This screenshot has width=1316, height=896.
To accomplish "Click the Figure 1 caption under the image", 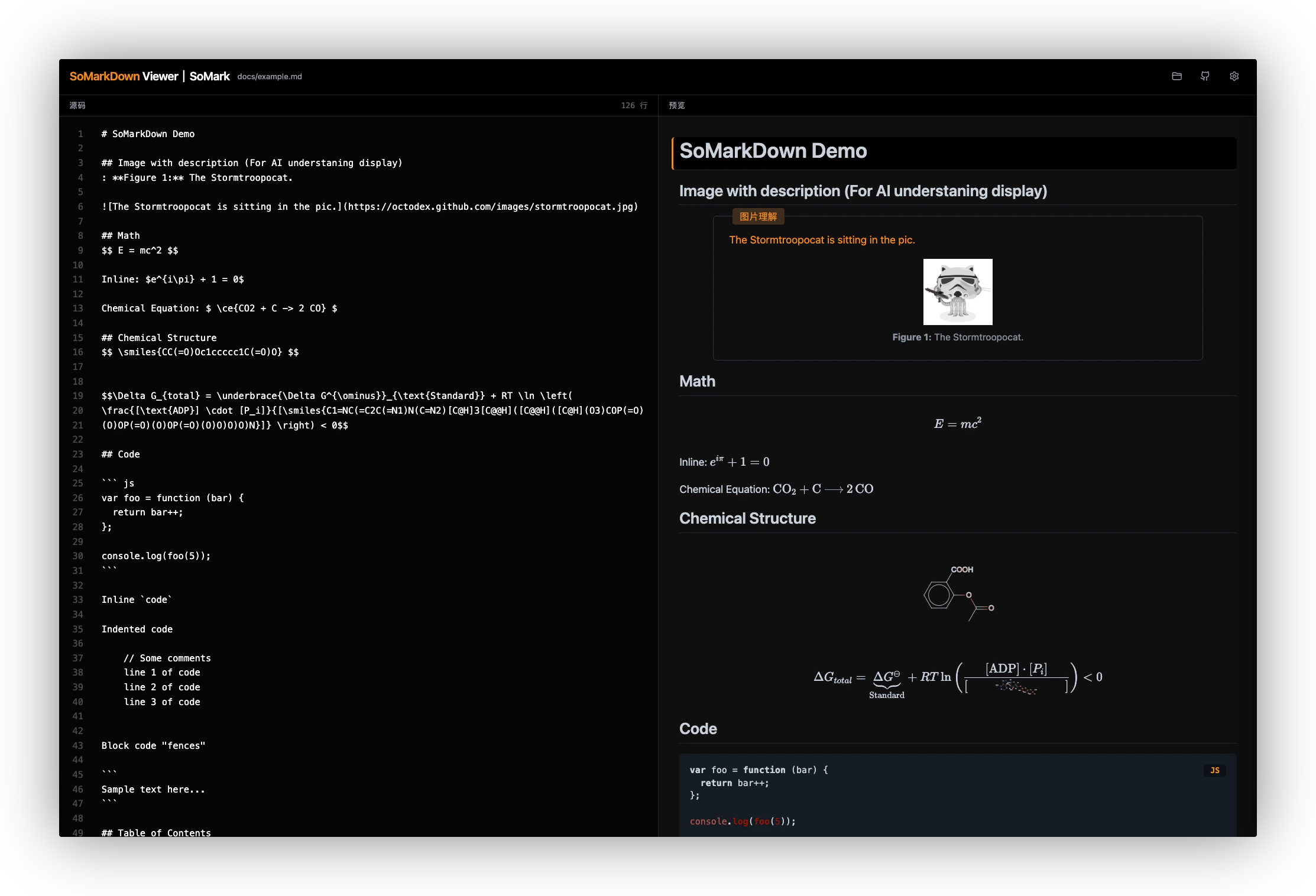I will tap(958, 337).
